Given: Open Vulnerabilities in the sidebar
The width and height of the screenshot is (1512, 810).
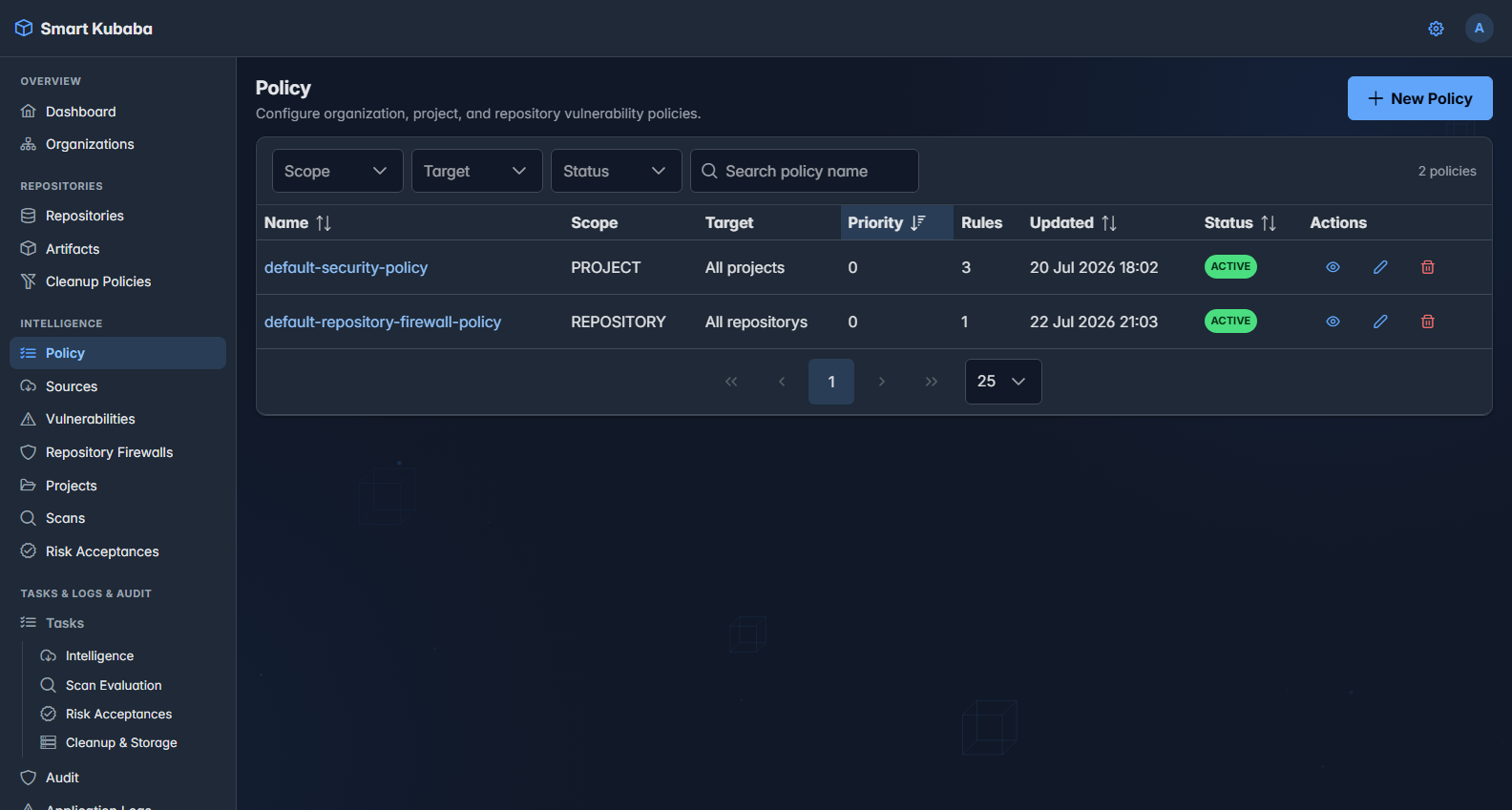Looking at the screenshot, I should point(118,419).
